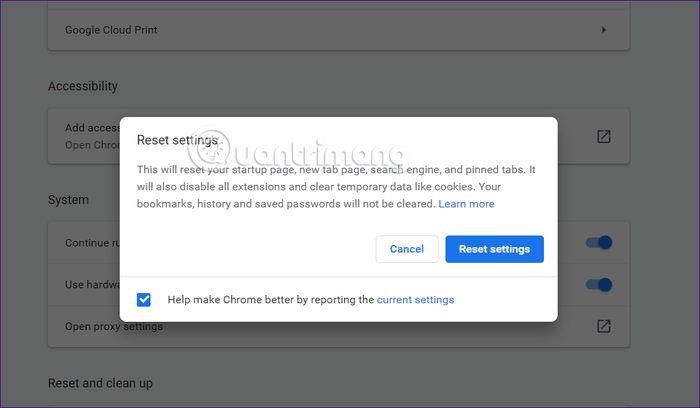
Task: Toggle the Continue running background apps switch
Action: pos(599,243)
